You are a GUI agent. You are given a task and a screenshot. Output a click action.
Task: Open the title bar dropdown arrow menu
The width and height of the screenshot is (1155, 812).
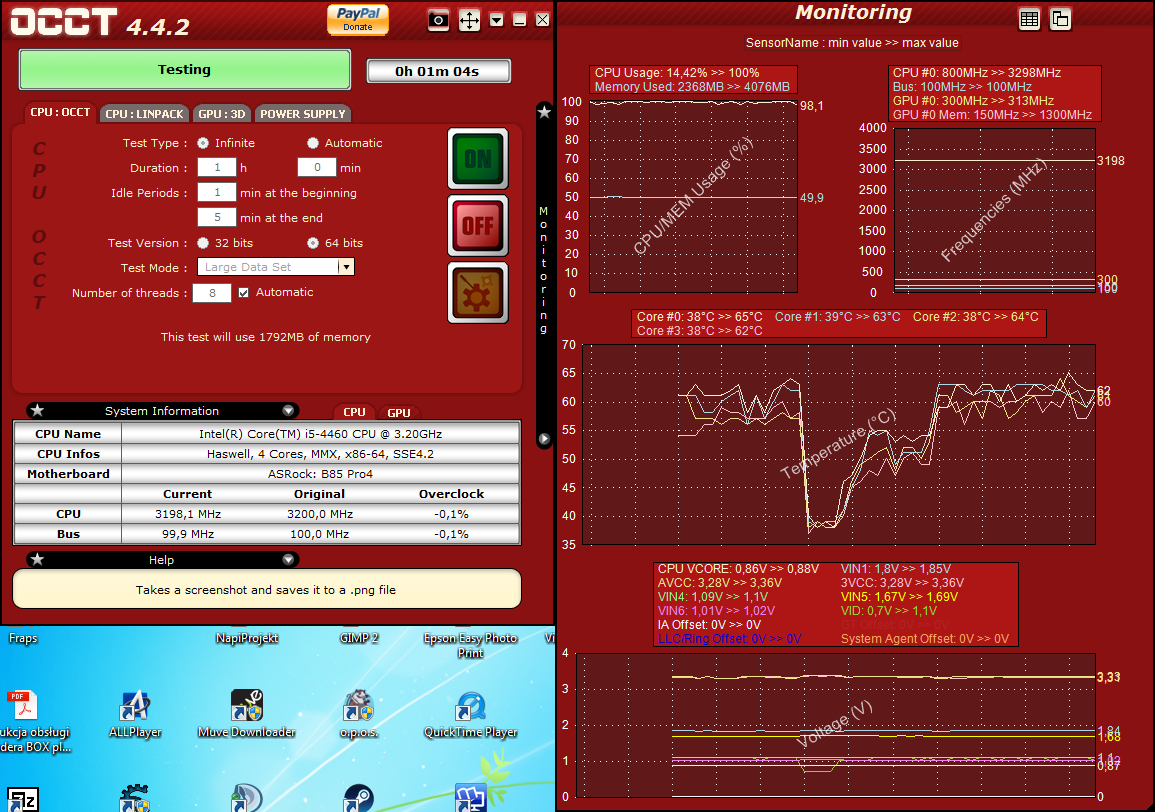click(496, 20)
